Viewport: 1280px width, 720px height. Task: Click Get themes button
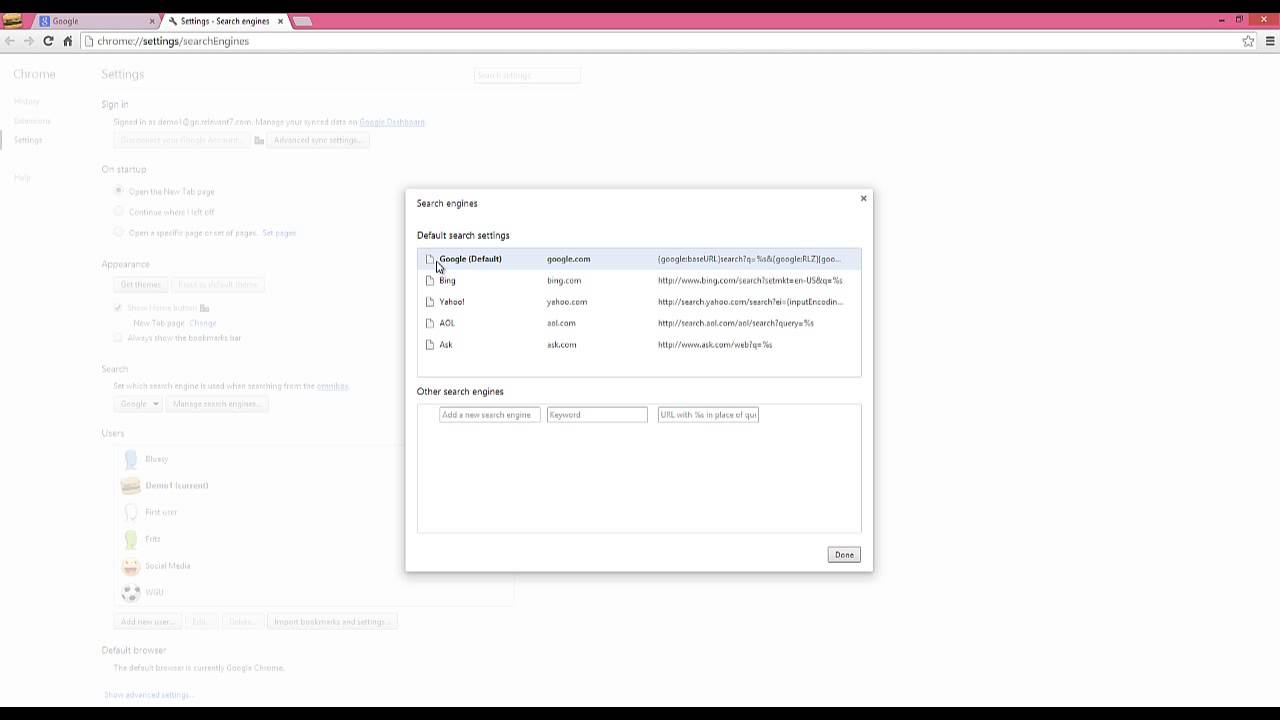point(141,285)
